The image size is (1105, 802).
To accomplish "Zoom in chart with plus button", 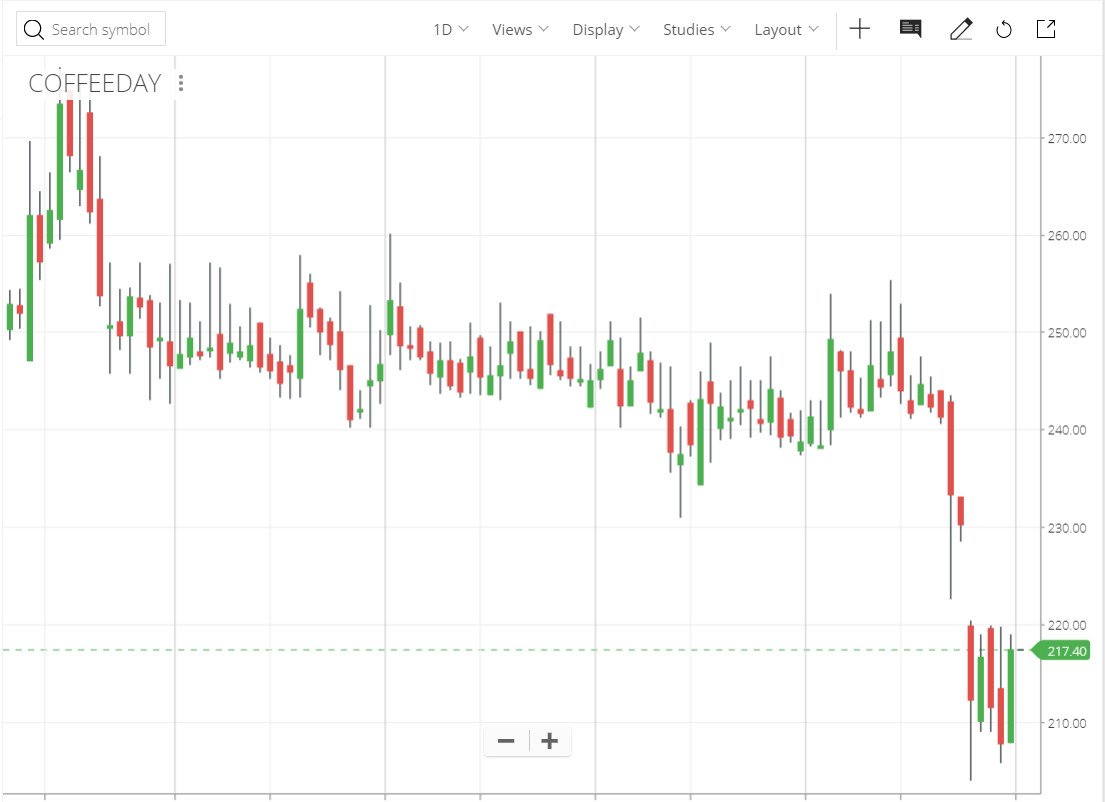I will click(550, 741).
